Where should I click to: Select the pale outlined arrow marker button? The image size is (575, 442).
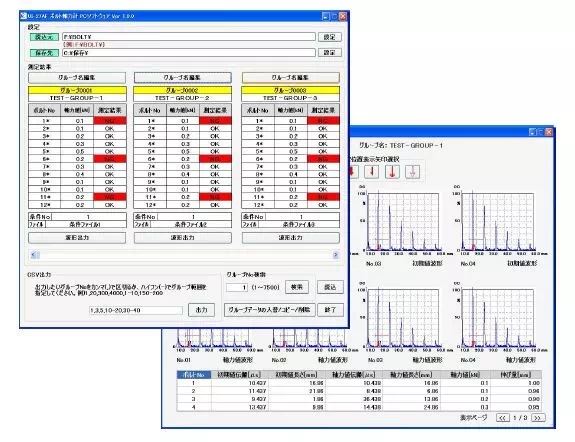tap(413, 172)
